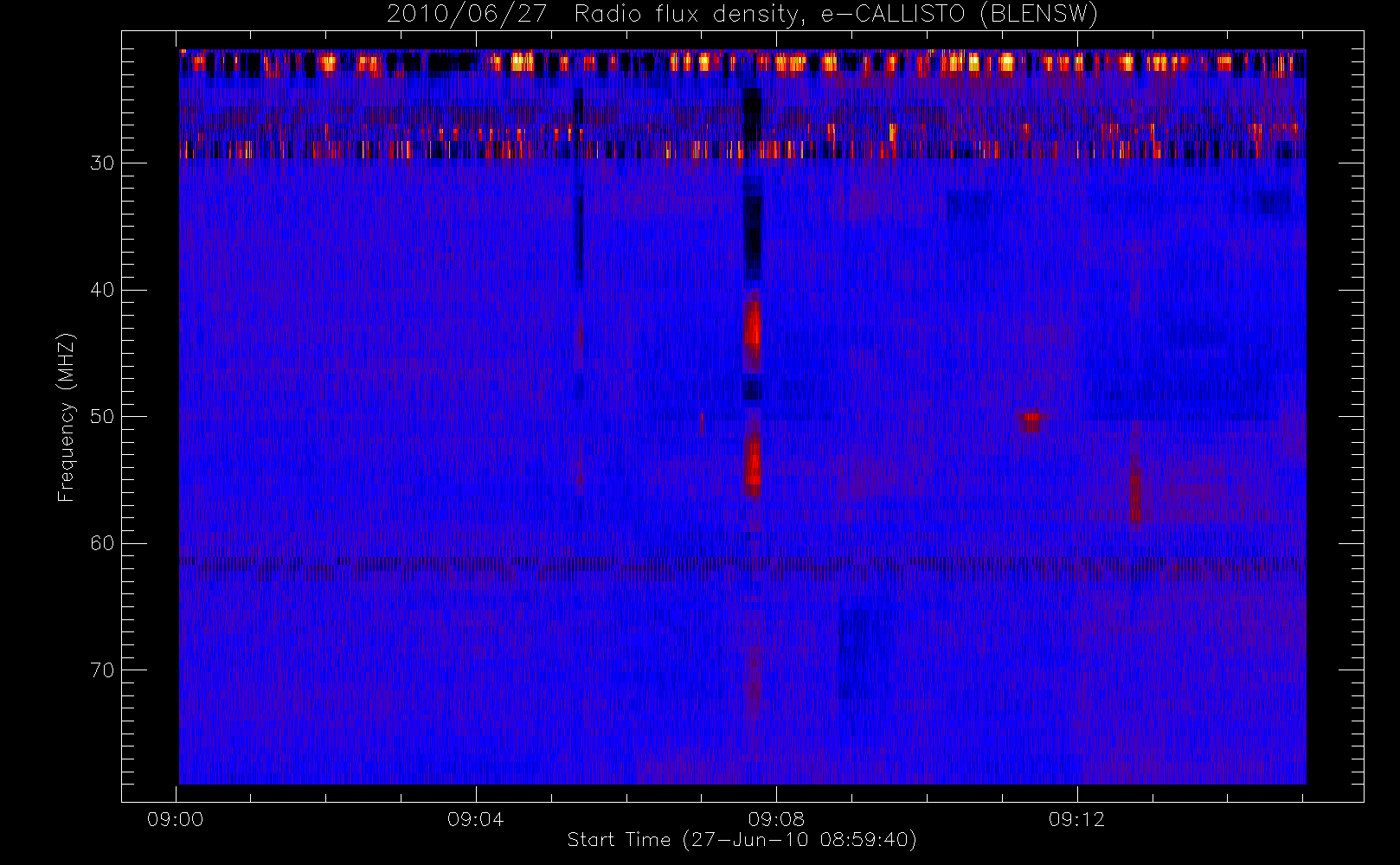Click the 'Frequency (MHz)' axis label

tap(66, 418)
